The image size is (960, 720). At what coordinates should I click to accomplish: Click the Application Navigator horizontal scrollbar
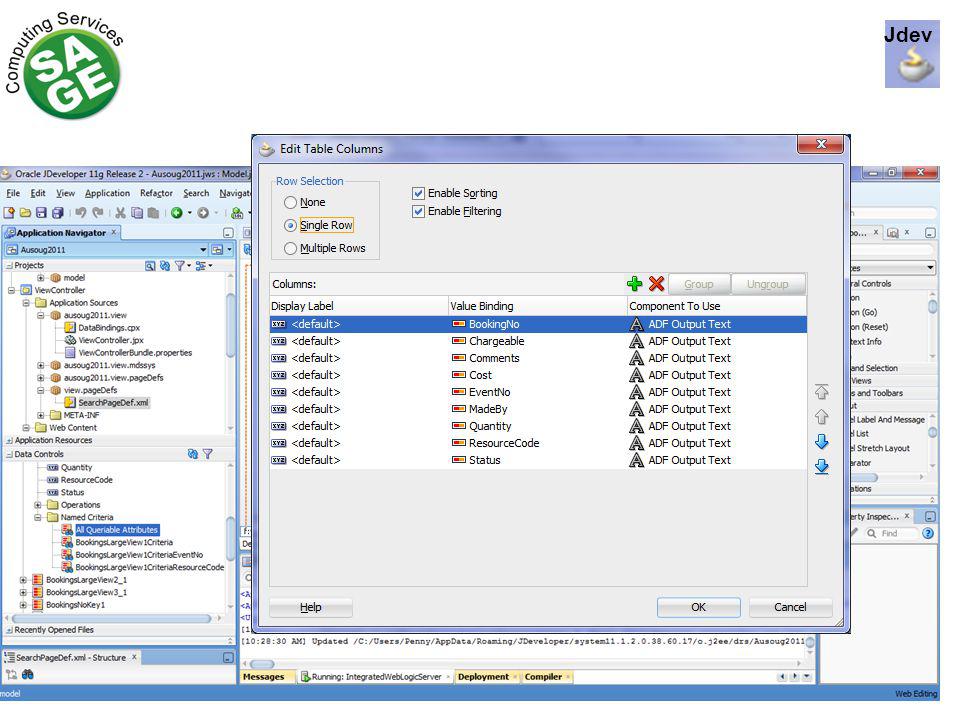tap(111, 618)
